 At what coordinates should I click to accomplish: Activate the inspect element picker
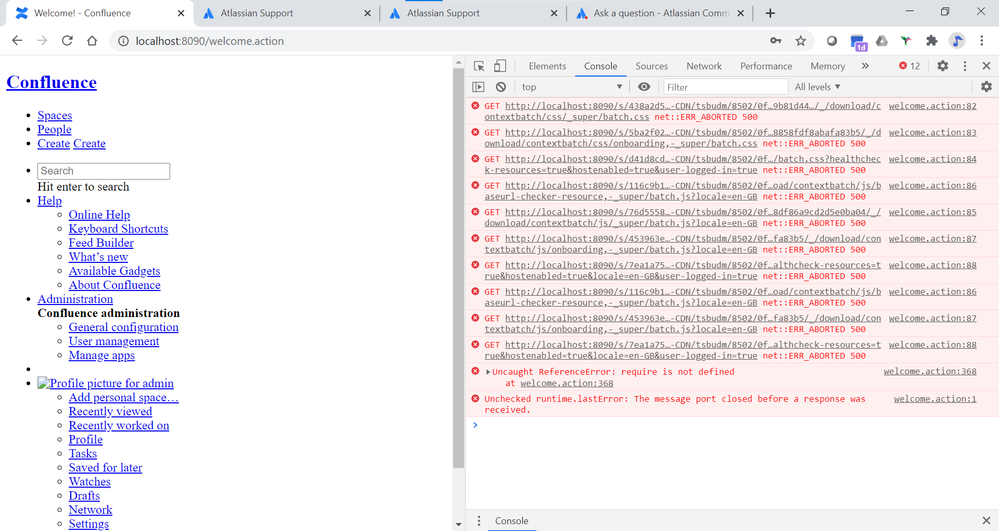coord(479,66)
